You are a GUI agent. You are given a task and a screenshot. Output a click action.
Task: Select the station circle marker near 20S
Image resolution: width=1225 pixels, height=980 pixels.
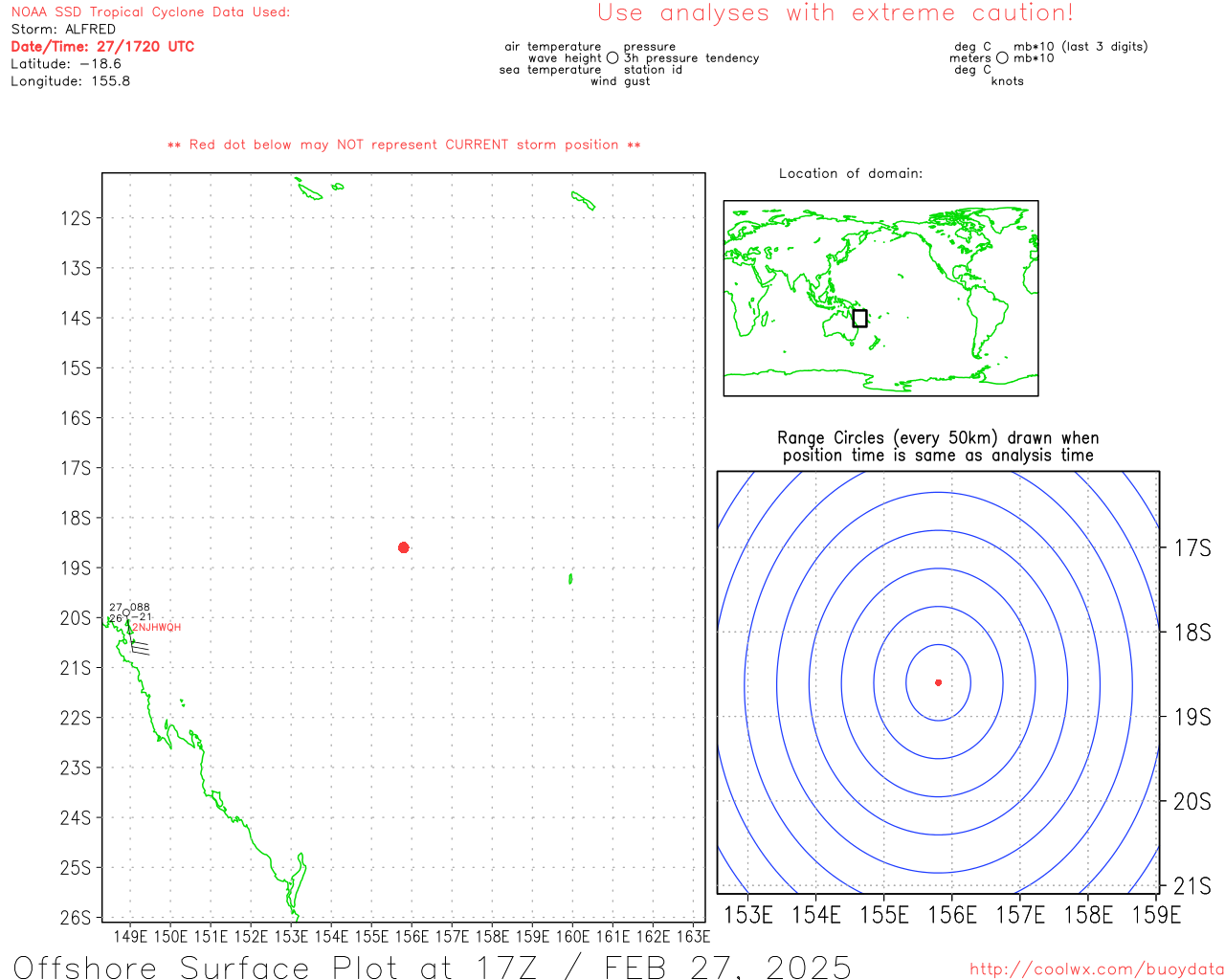point(127,612)
